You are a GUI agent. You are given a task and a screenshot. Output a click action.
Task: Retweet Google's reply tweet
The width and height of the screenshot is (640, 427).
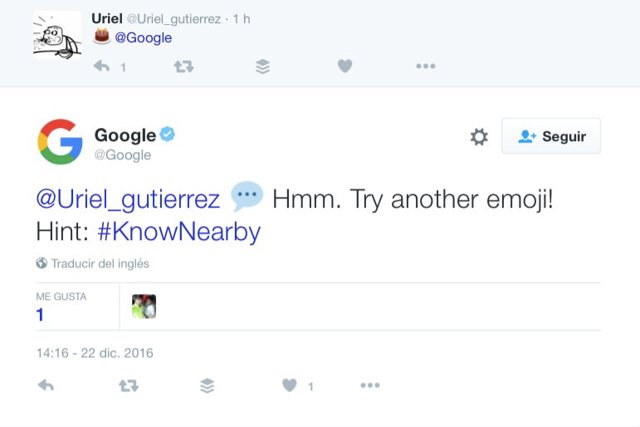coord(127,385)
